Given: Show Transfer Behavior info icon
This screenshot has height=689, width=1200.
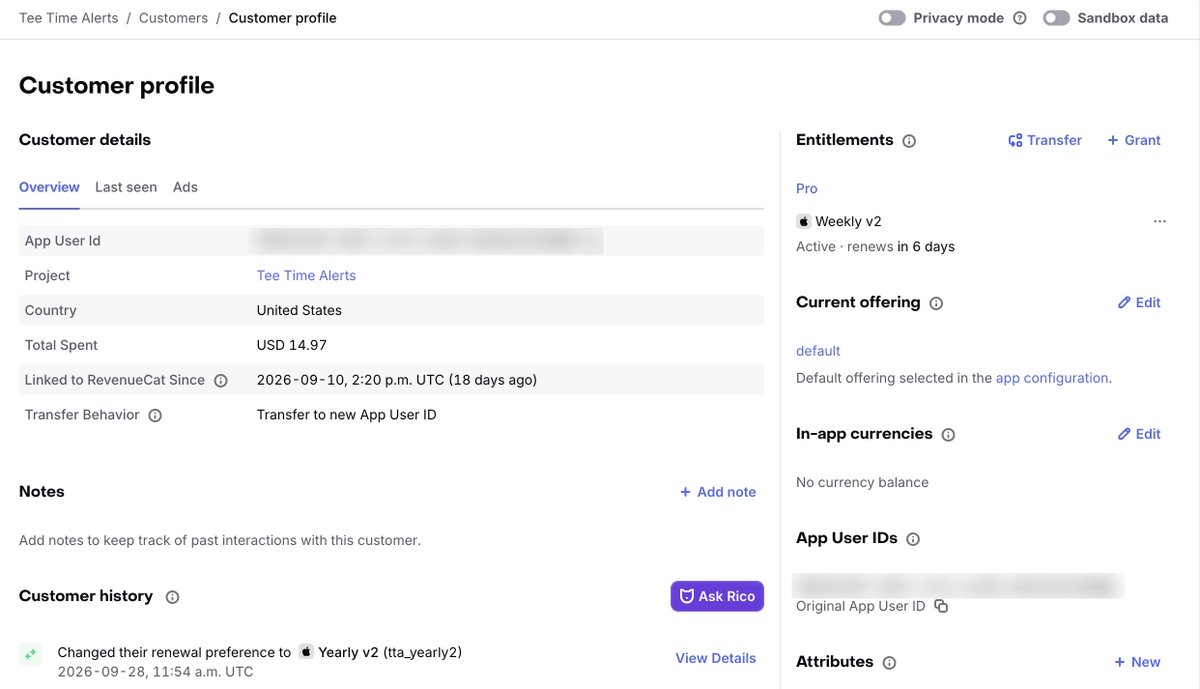Looking at the screenshot, I should (x=155, y=415).
